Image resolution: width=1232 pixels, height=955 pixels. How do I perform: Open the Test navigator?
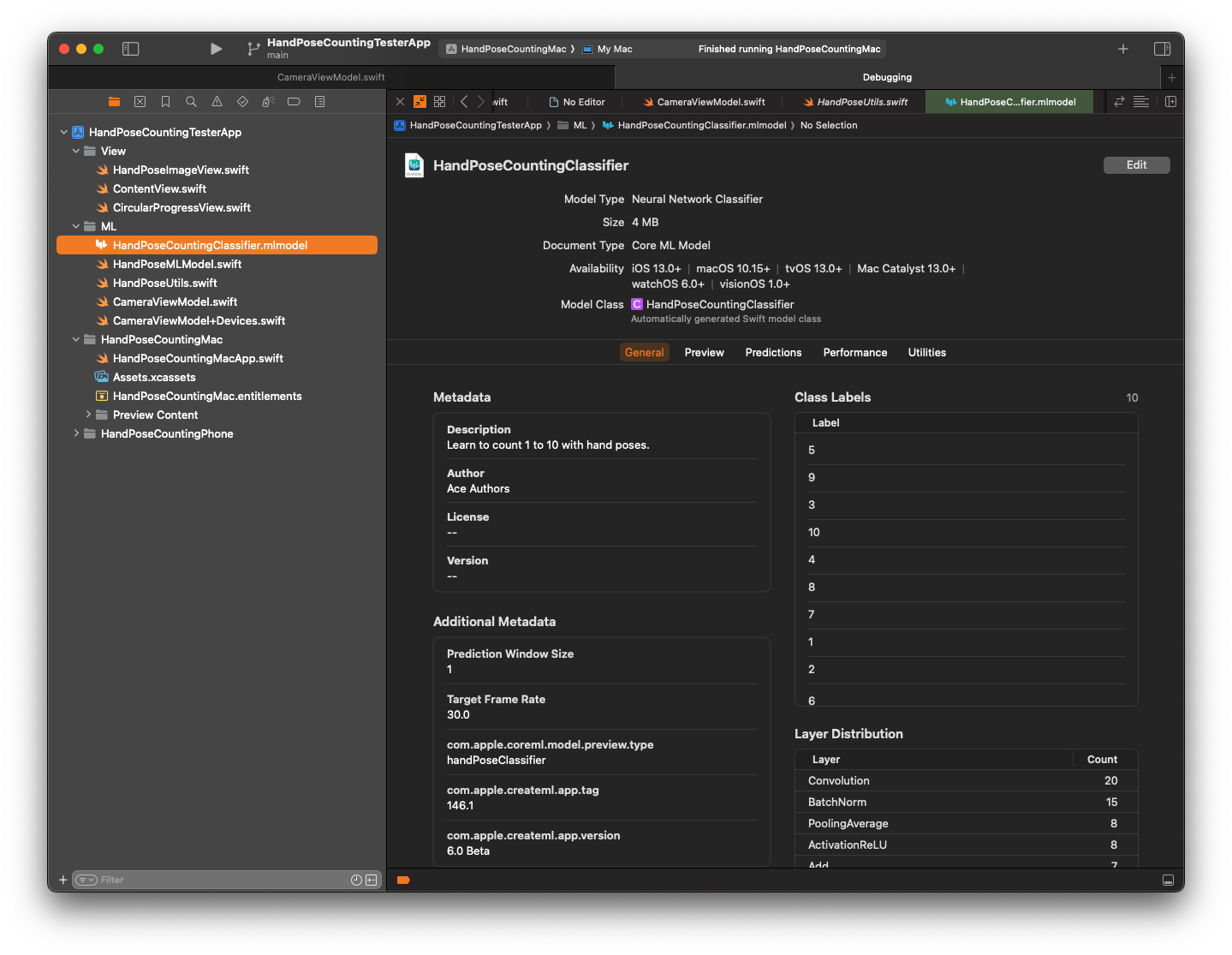pyautogui.click(x=242, y=101)
